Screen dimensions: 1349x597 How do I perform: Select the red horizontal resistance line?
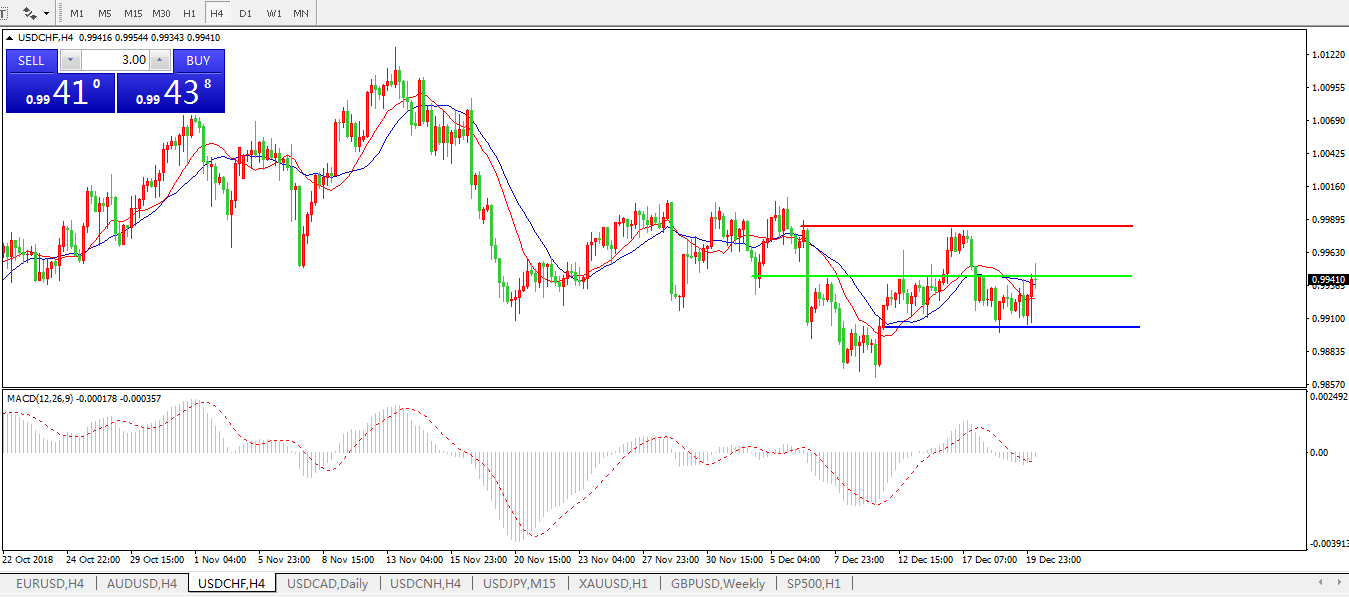[x=1000, y=226]
